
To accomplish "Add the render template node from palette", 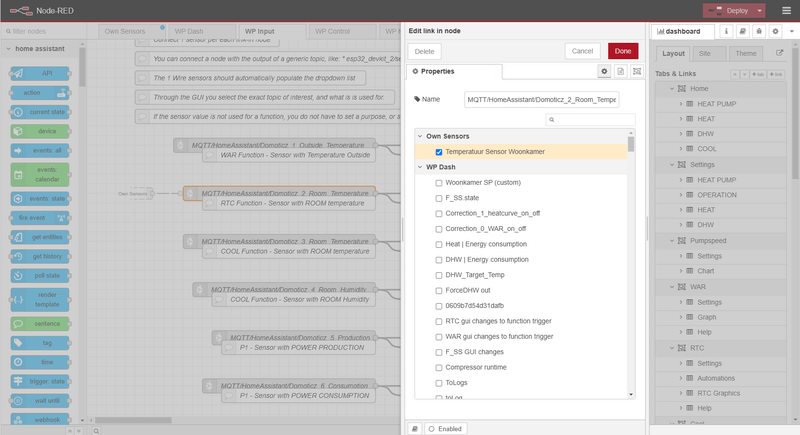I will coord(40,299).
